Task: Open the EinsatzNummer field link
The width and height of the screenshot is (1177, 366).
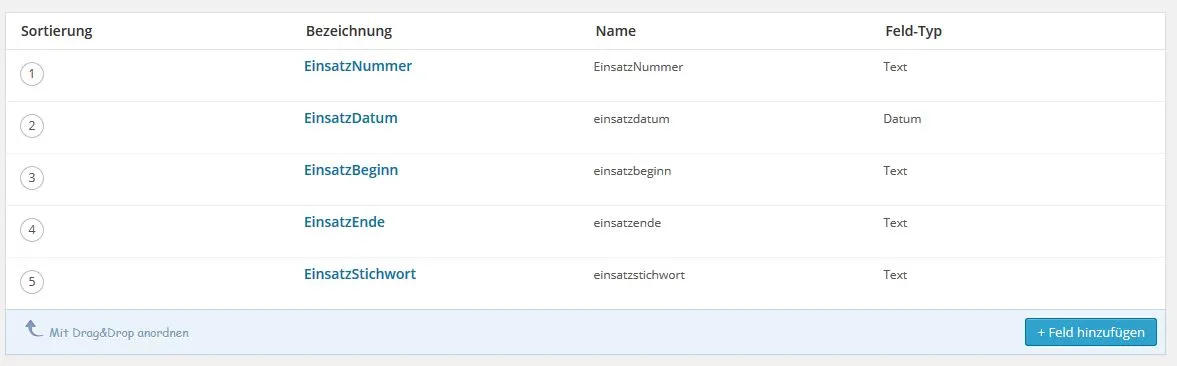Action: tap(358, 66)
